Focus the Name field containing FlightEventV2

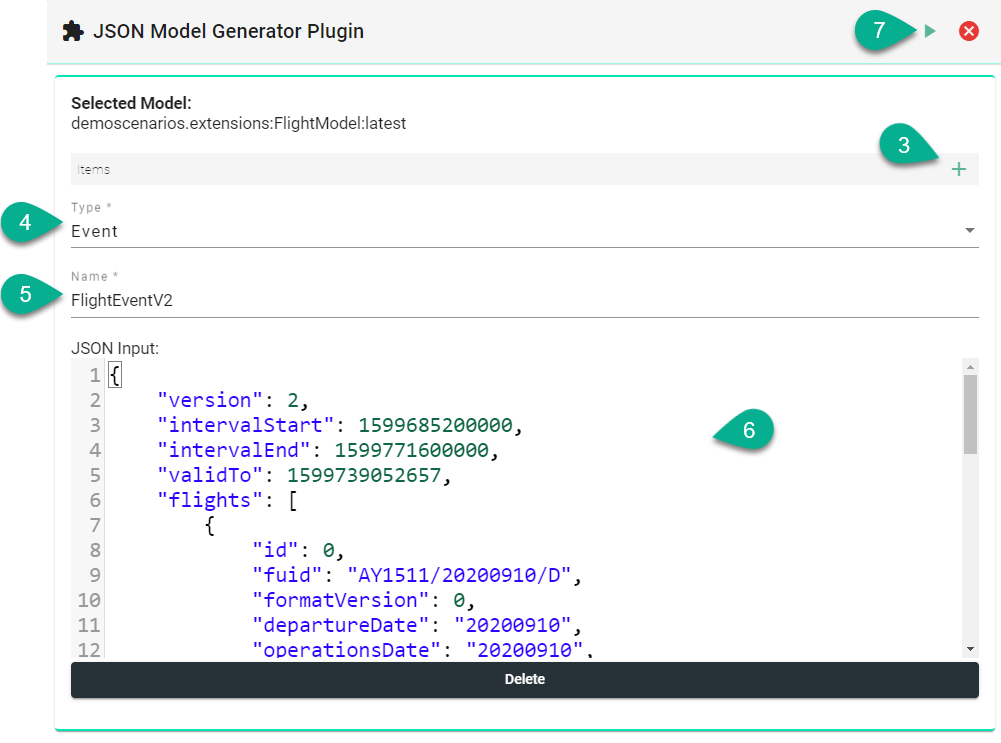click(500, 300)
